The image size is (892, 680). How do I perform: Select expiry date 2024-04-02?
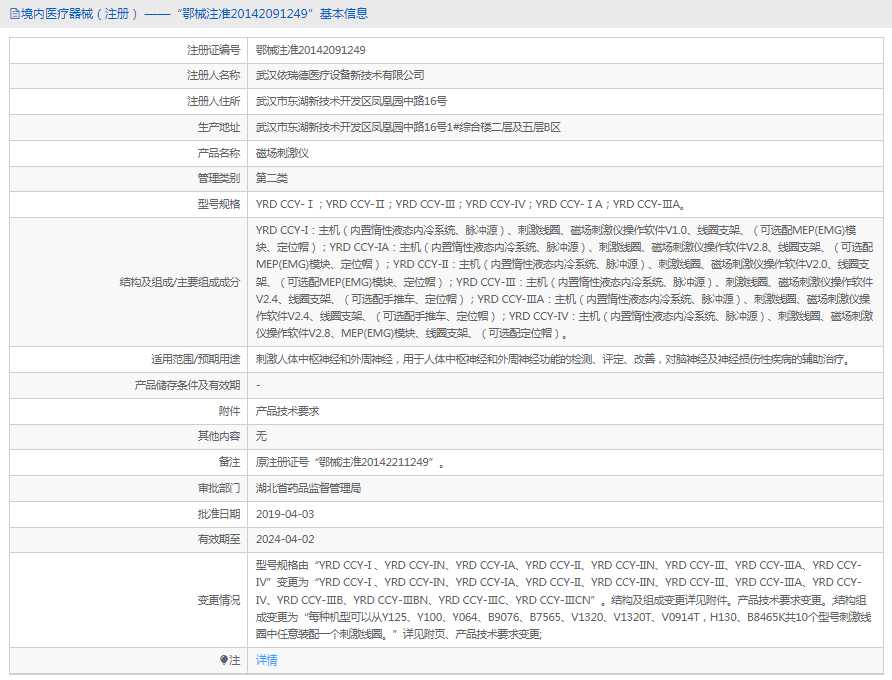284,539
